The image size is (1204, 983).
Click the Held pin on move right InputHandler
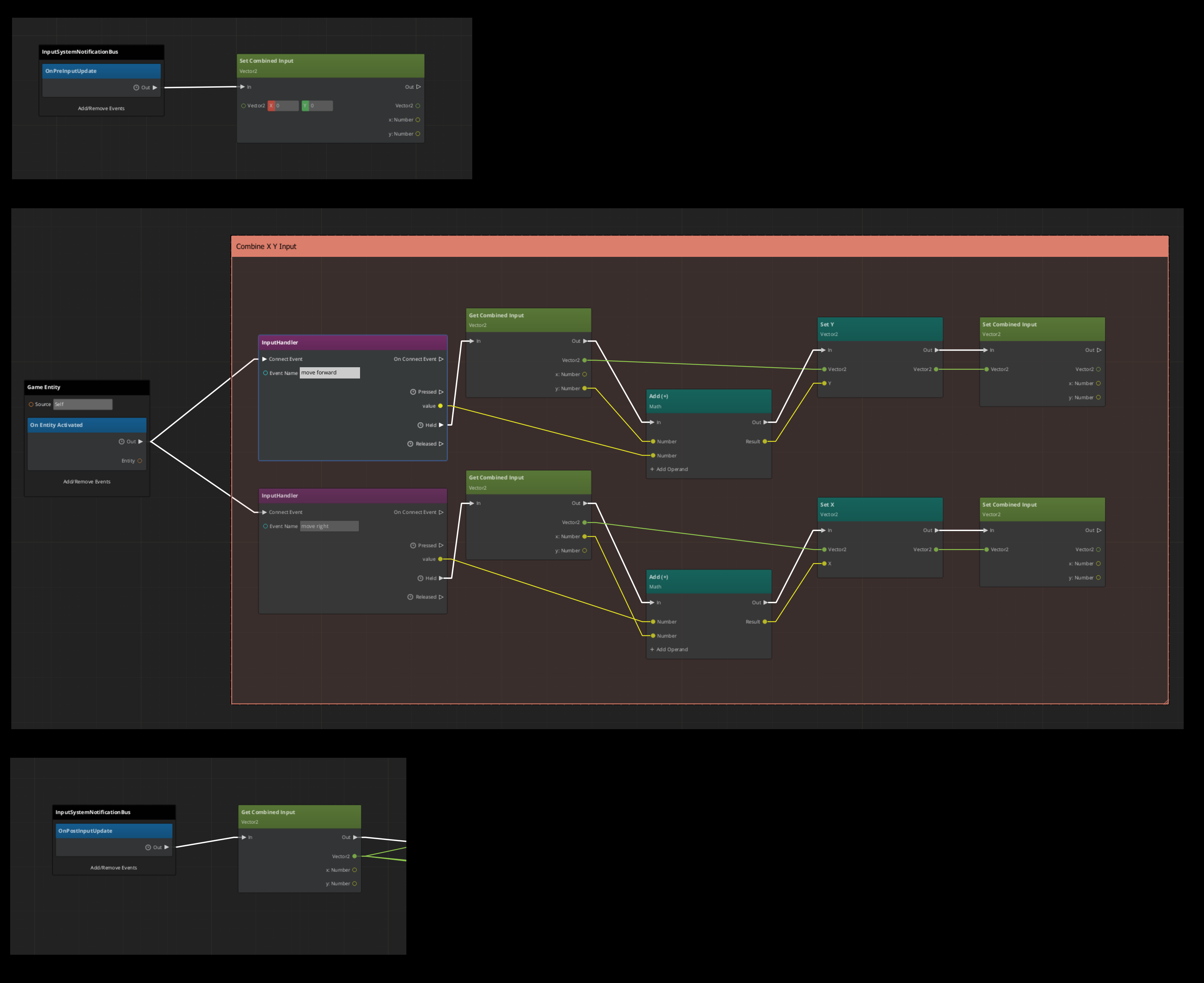[441, 578]
